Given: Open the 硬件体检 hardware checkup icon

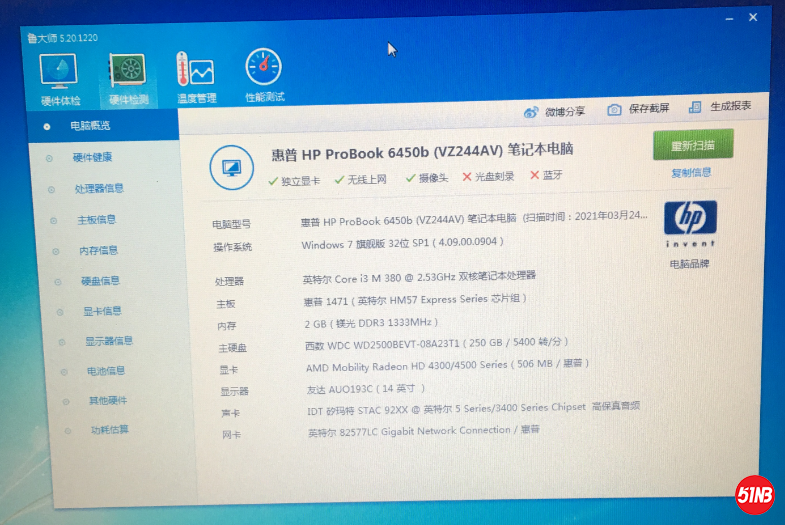Looking at the screenshot, I should pyautogui.click(x=59, y=72).
